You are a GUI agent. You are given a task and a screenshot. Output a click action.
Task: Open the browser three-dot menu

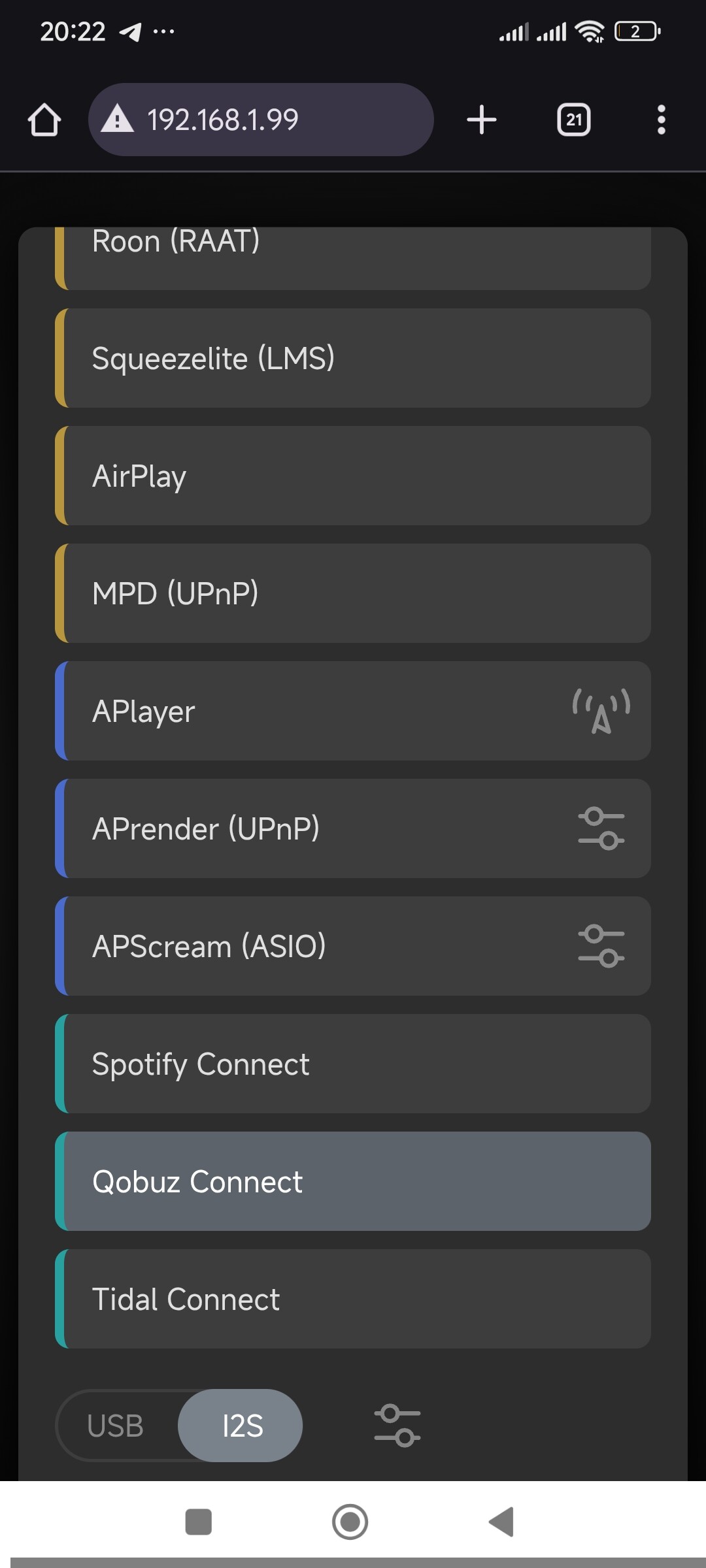tap(661, 120)
